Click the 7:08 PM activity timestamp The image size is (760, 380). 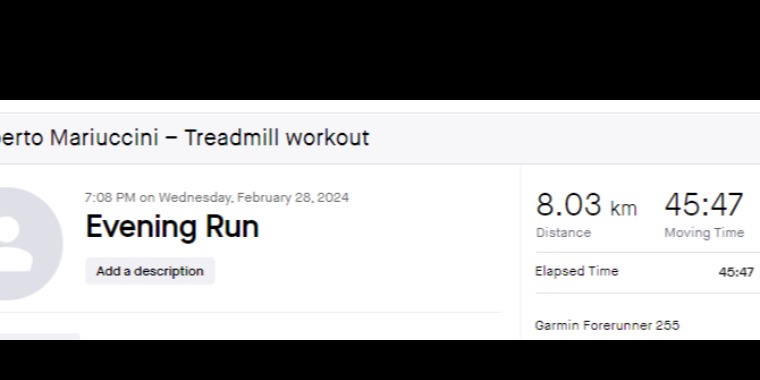(x=110, y=197)
